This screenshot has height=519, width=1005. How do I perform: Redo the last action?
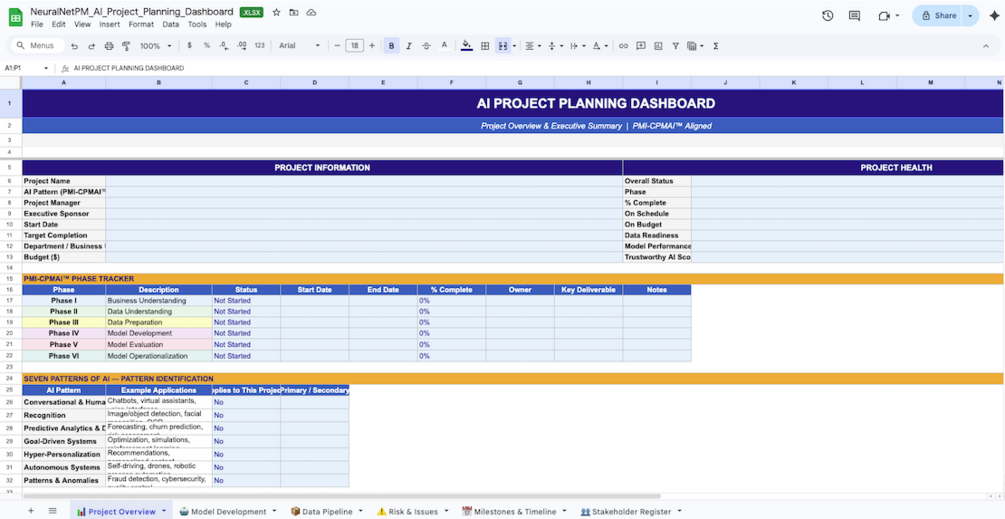(92, 46)
